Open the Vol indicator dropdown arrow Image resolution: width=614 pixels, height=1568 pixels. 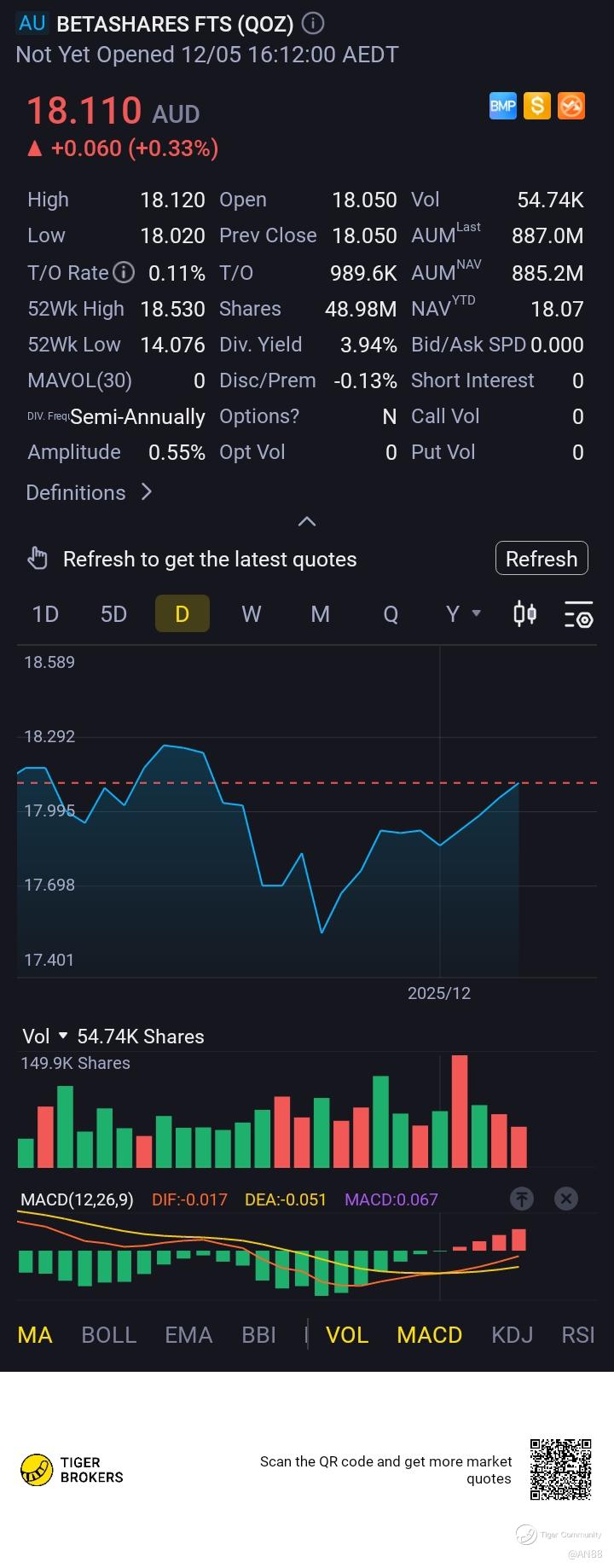click(62, 1037)
